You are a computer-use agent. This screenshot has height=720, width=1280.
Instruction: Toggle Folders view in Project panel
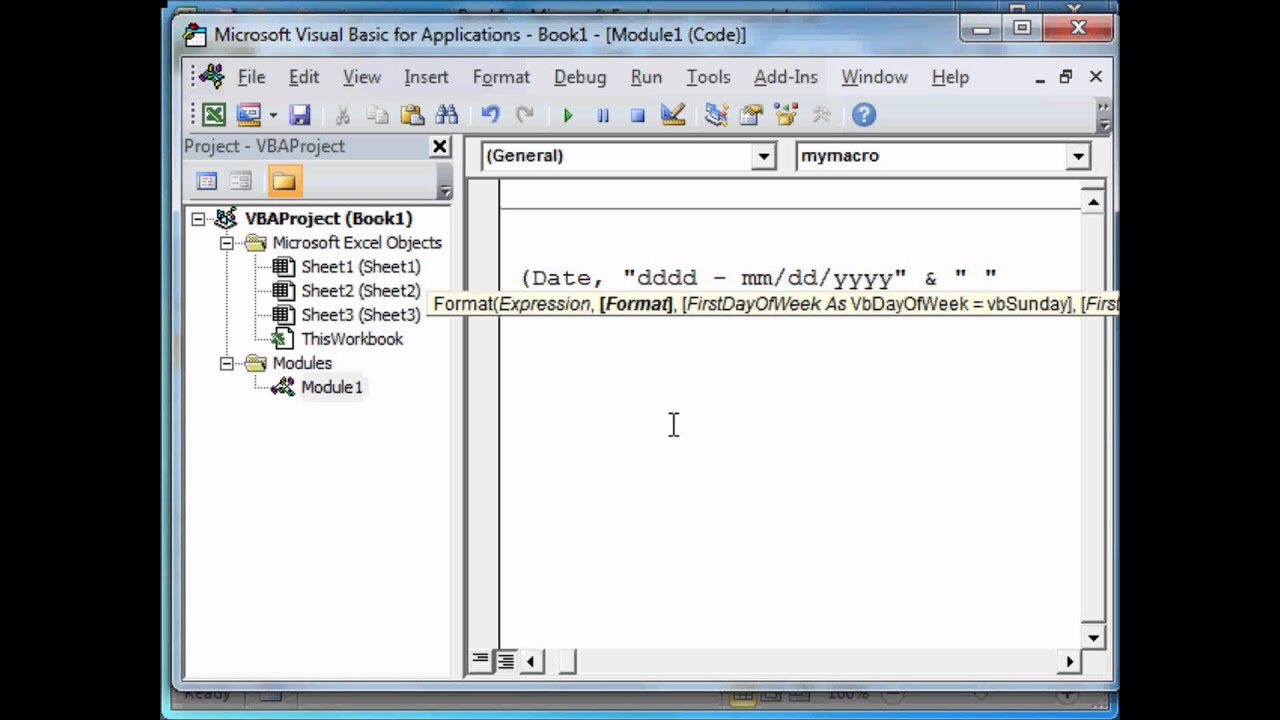[284, 181]
